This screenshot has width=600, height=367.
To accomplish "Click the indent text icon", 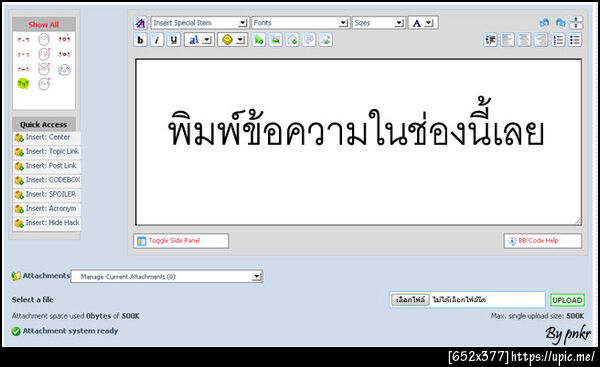I will 491,40.
